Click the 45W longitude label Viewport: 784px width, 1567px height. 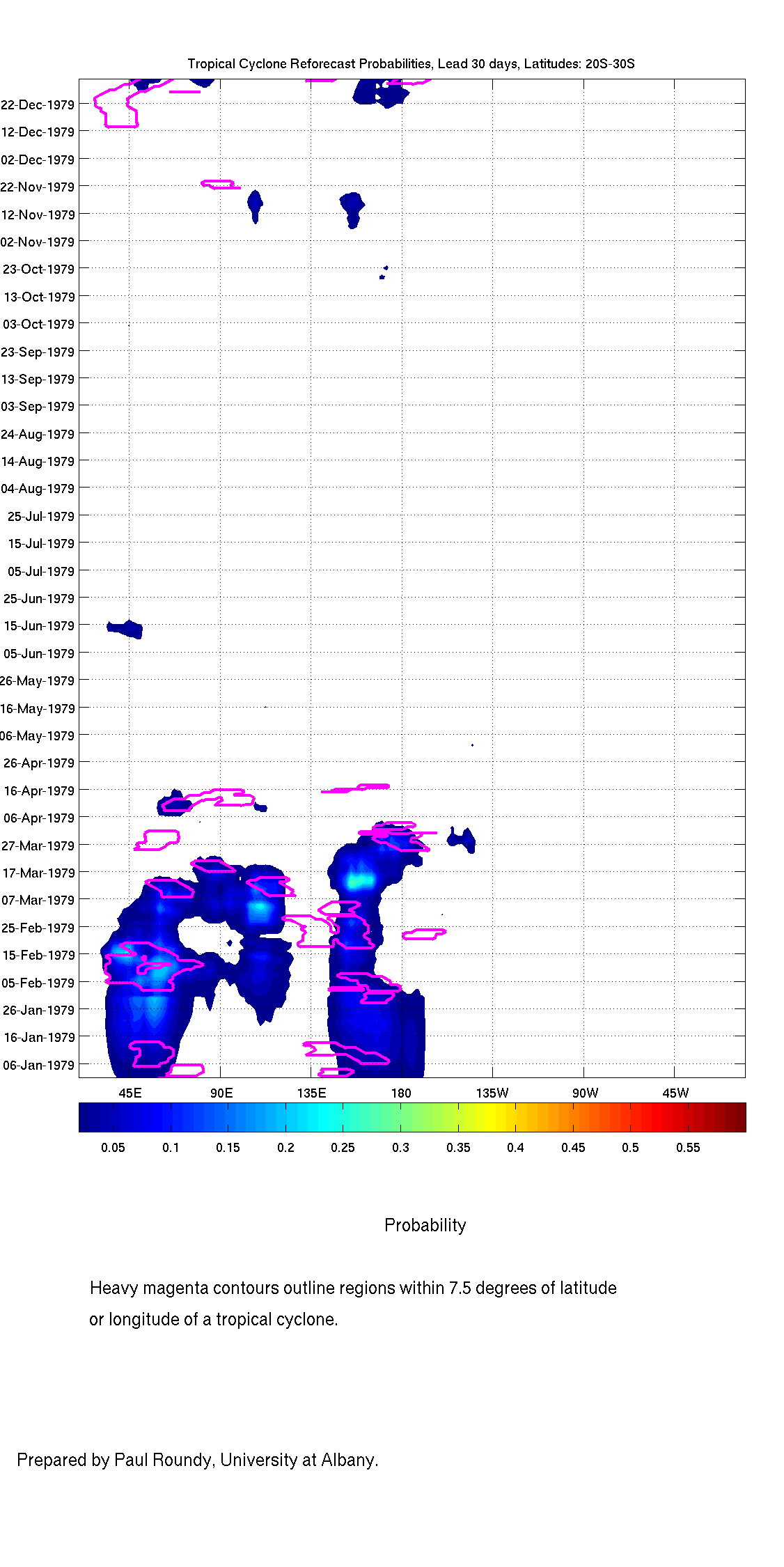675,1093
